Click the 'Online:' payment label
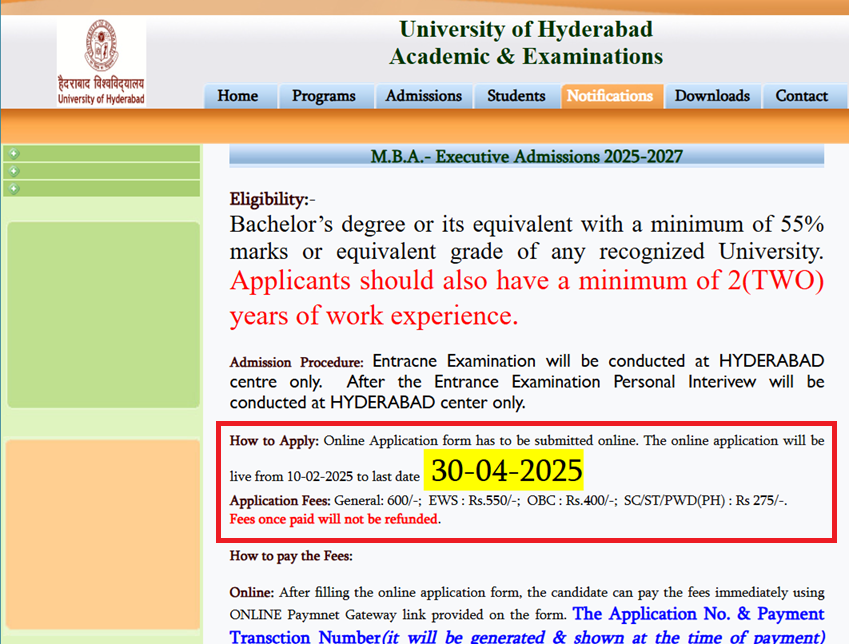This screenshot has height=644, width=849. (252, 593)
